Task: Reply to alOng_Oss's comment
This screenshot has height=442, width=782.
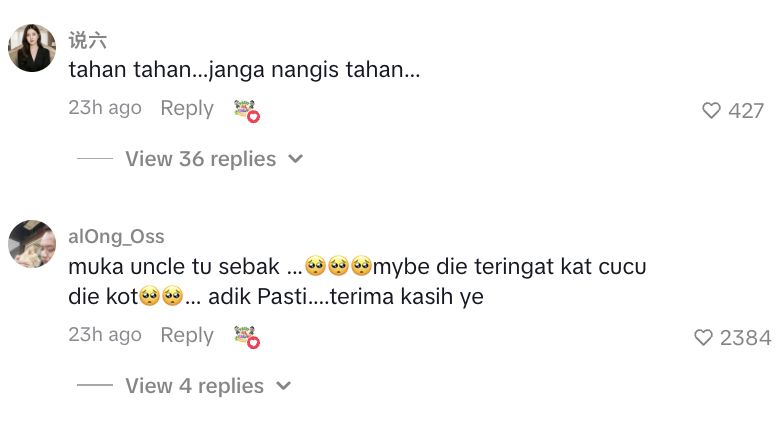Action: pos(187,335)
